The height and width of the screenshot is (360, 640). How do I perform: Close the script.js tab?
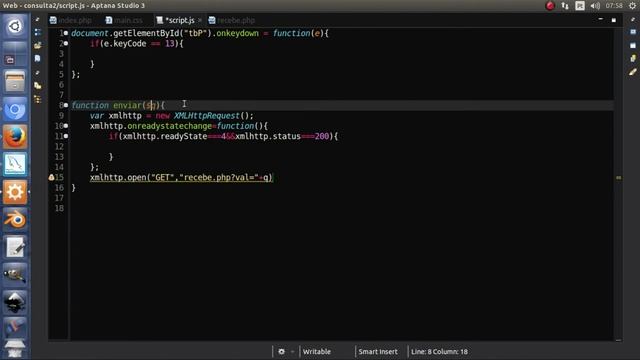pyautogui.click(x=200, y=20)
